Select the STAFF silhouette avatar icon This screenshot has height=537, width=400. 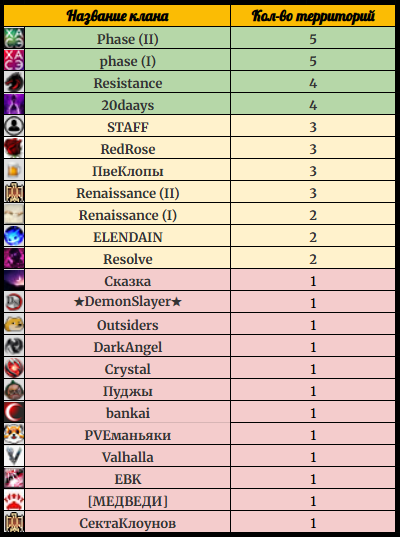pyautogui.click(x=14, y=126)
